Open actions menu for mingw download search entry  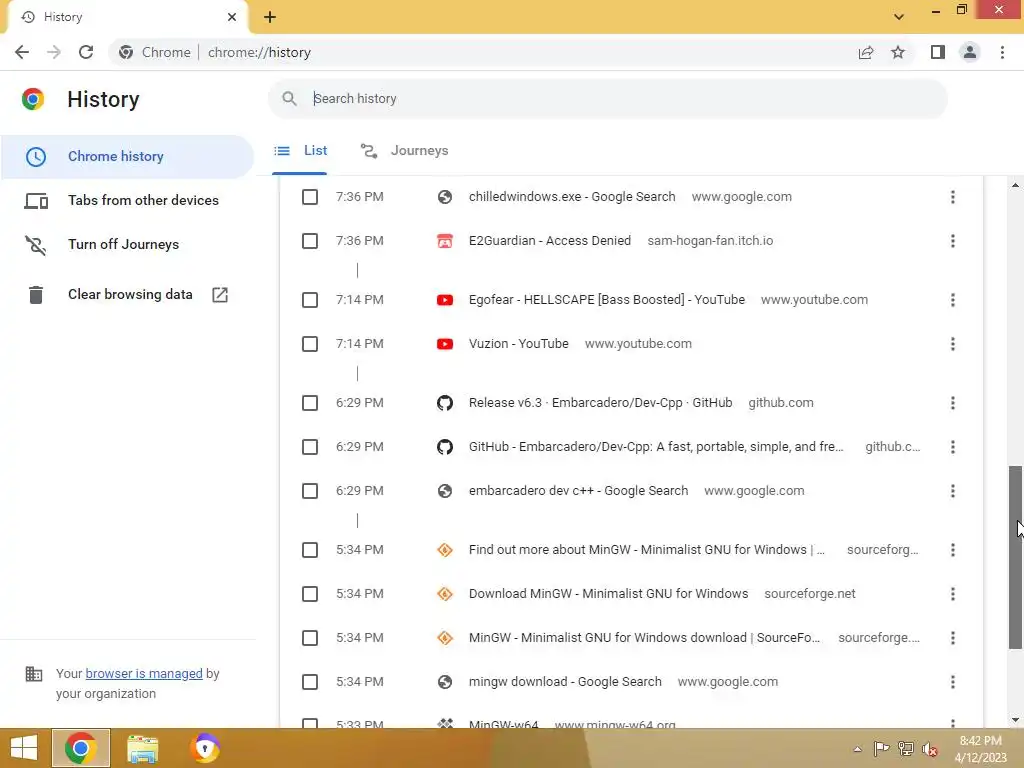click(953, 682)
